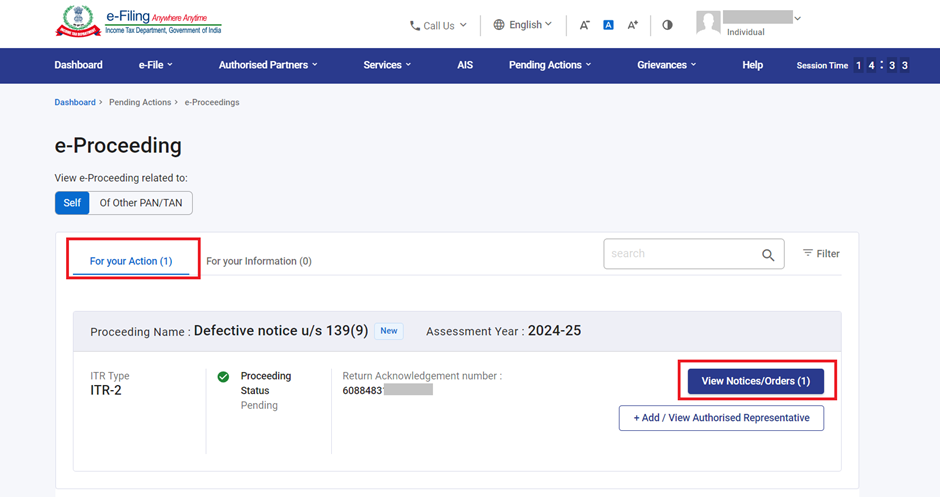Click the Assessment Year 2024-25 value

[554, 331]
